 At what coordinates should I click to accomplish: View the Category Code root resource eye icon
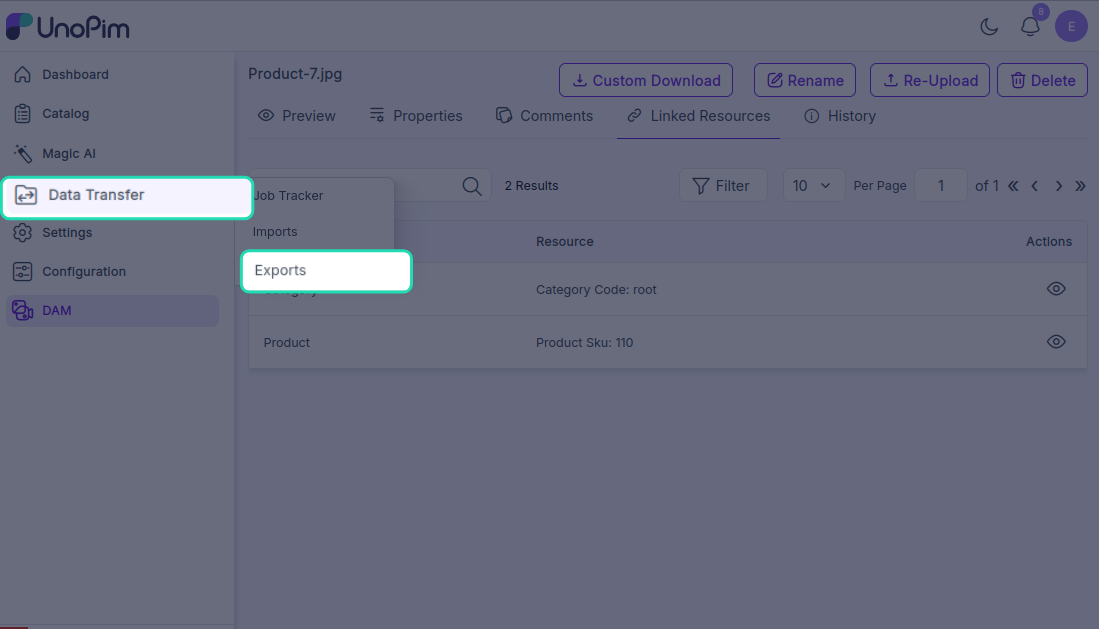[x=1056, y=289]
